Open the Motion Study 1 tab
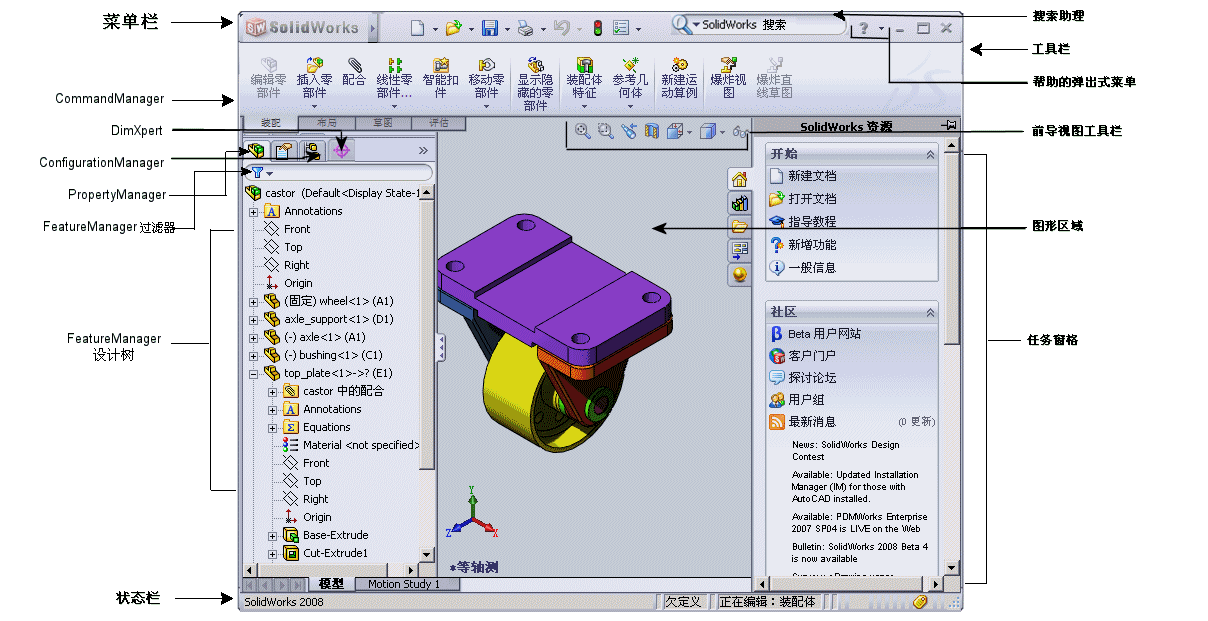This screenshot has width=1208, height=621. pos(403,584)
